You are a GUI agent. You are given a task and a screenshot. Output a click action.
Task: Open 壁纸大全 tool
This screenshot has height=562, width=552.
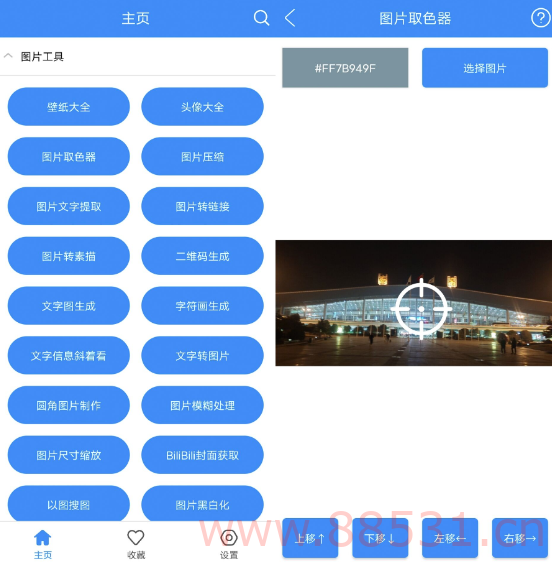(x=68, y=106)
